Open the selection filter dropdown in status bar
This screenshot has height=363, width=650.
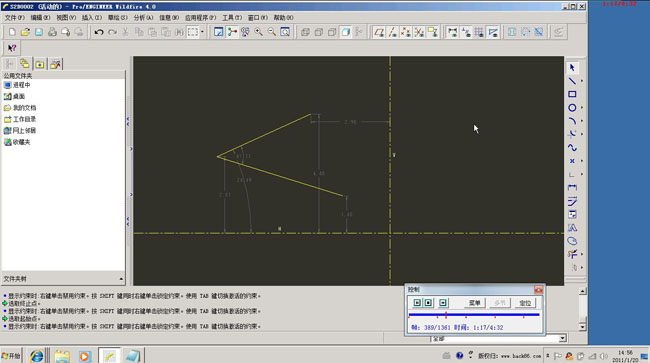tap(562, 339)
